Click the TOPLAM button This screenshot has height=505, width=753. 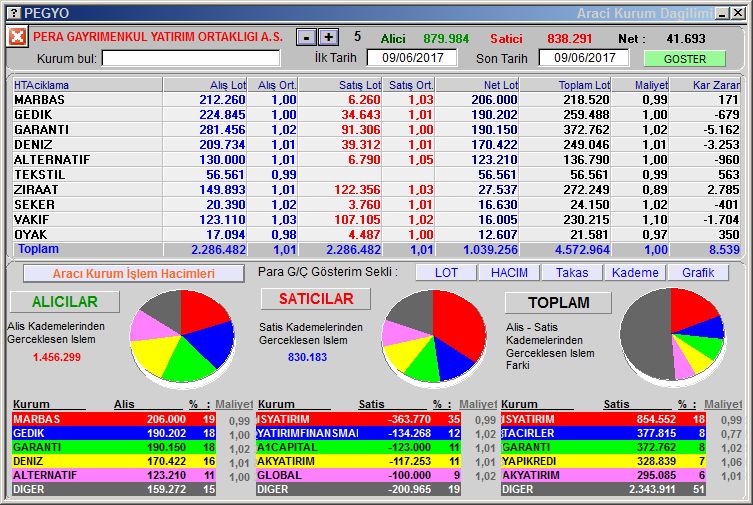(559, 302)
